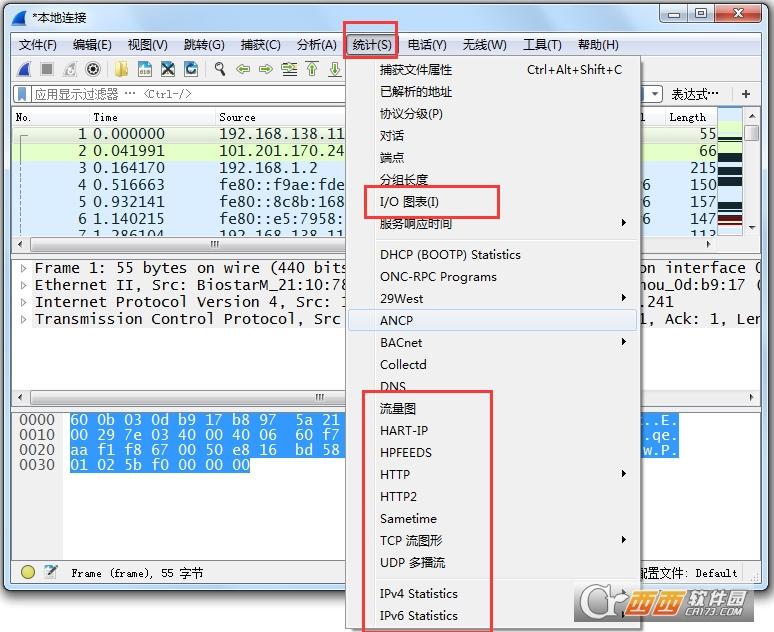The height and width of the screenshot is (632, 774).
Task: Select the ANCP menu entry
Action: pos(492,320)
